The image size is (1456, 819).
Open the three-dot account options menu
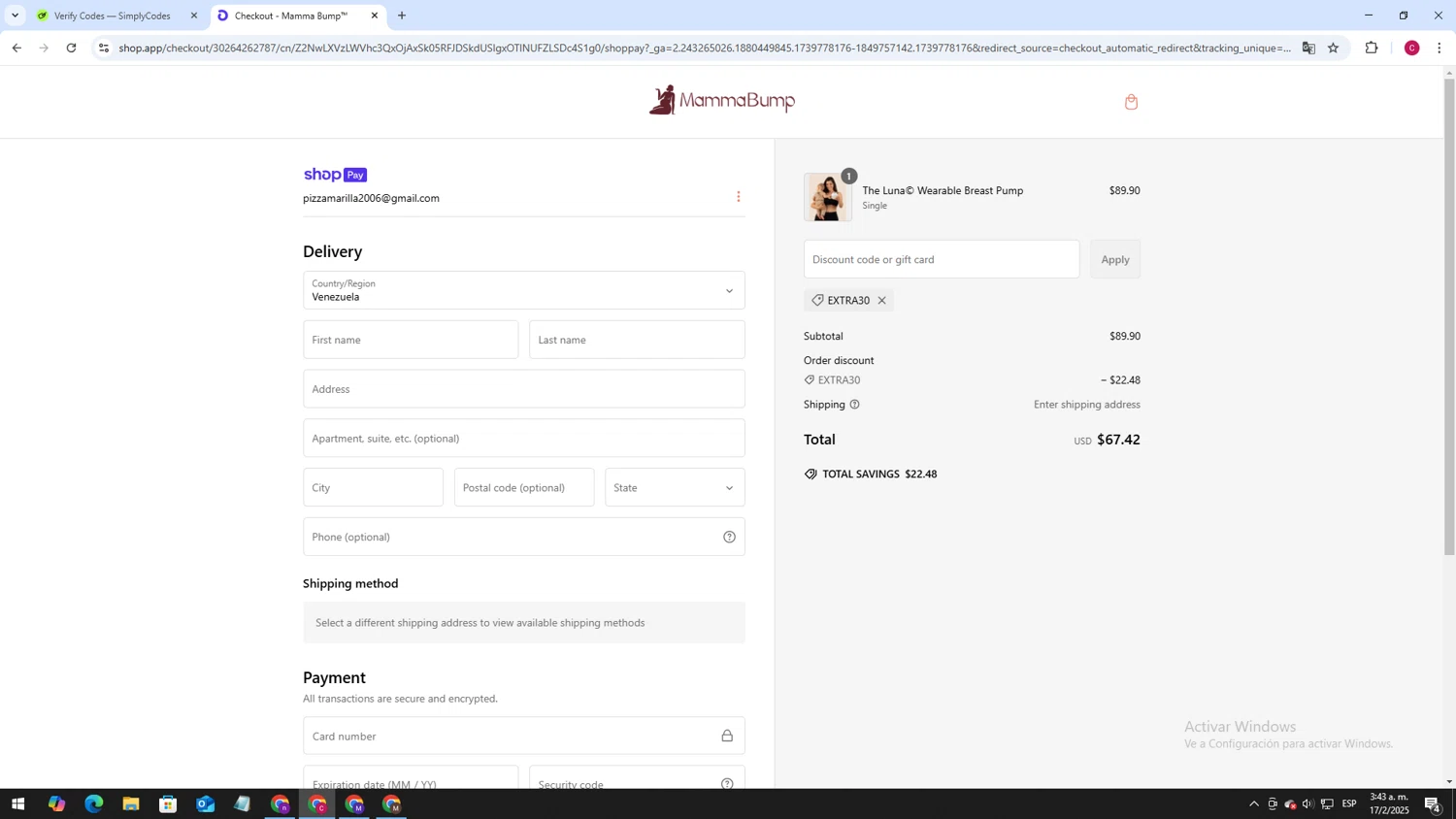coord(739,197)
